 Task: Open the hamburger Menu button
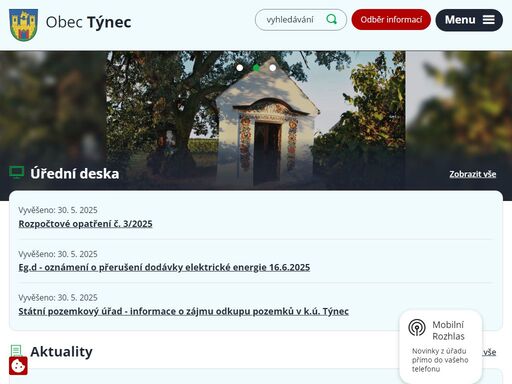point(469,20)
